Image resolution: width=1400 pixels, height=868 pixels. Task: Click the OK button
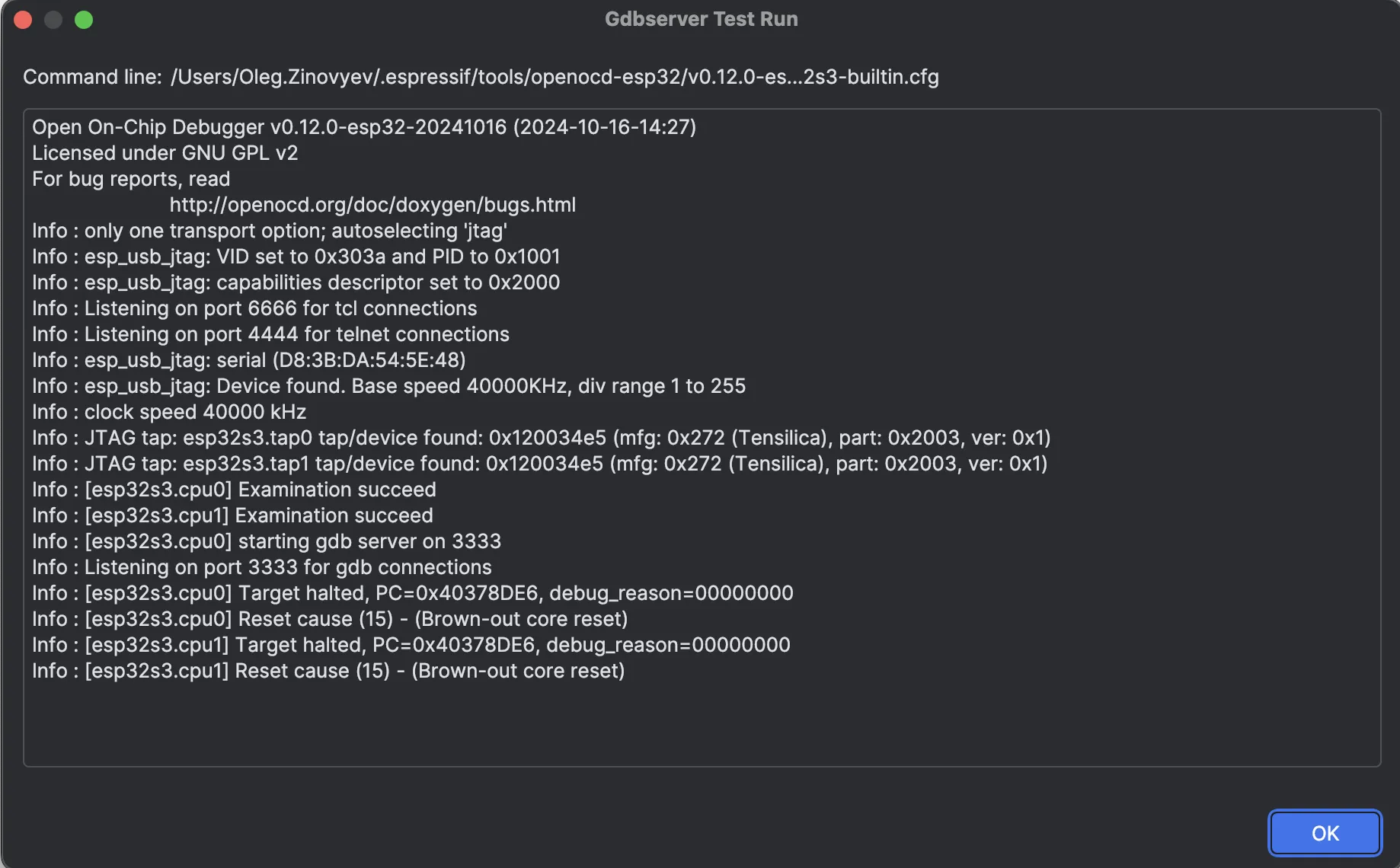click(x=1325, y=833)
